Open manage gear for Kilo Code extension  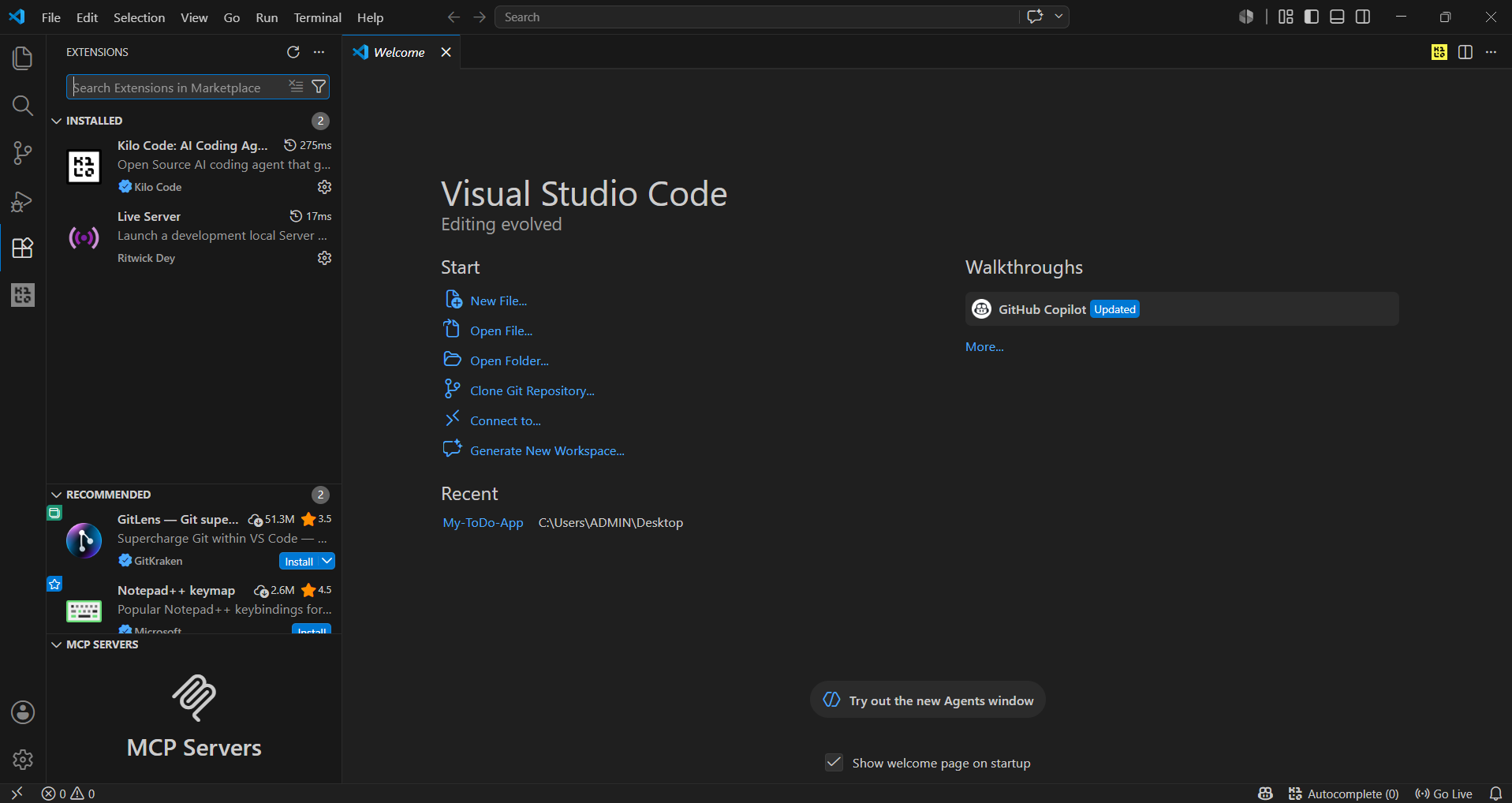(324, 187)
